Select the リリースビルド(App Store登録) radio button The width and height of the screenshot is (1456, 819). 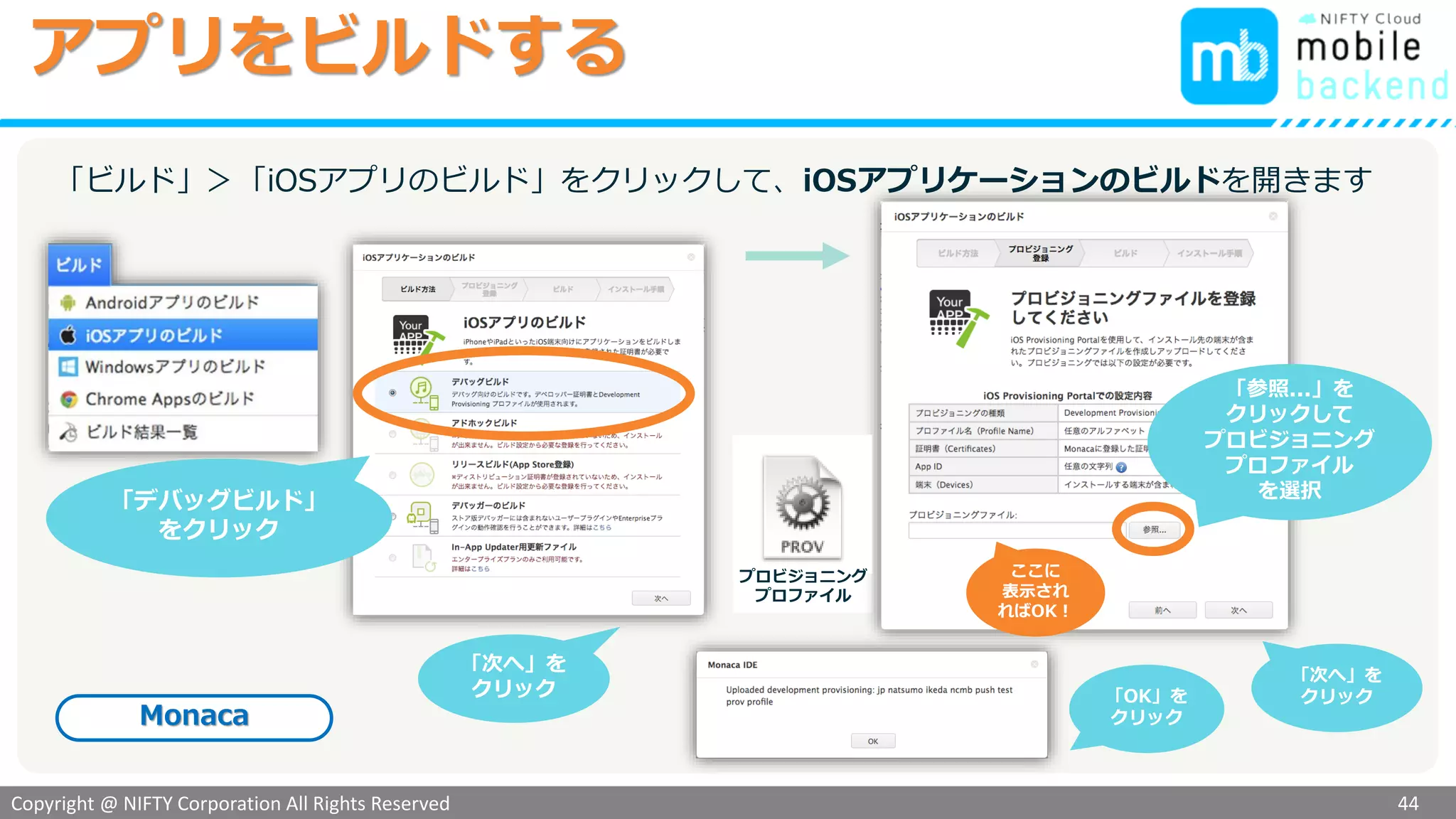tap(392, 475)
